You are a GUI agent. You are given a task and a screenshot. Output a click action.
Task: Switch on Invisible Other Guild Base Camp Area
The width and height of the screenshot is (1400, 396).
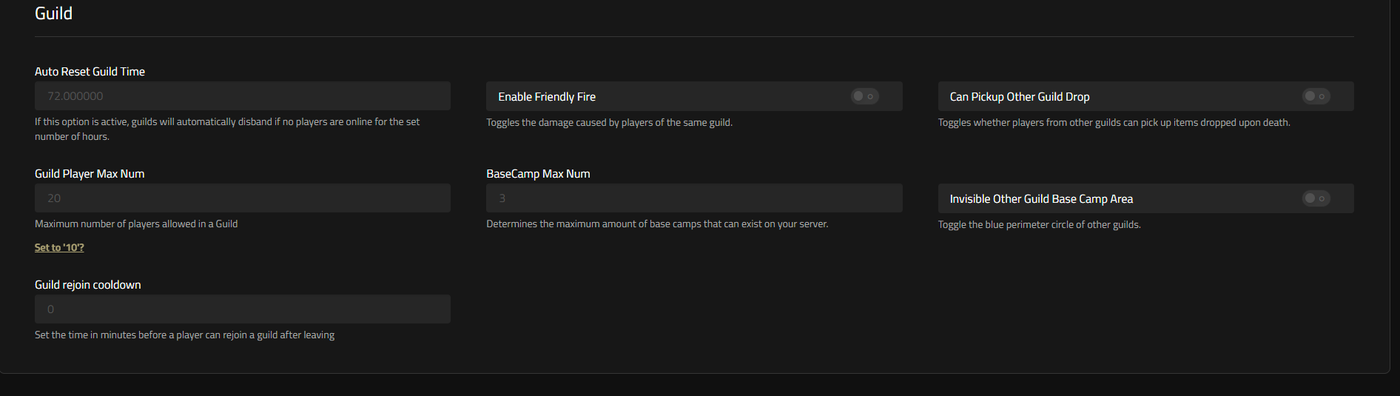point(1316,198)
